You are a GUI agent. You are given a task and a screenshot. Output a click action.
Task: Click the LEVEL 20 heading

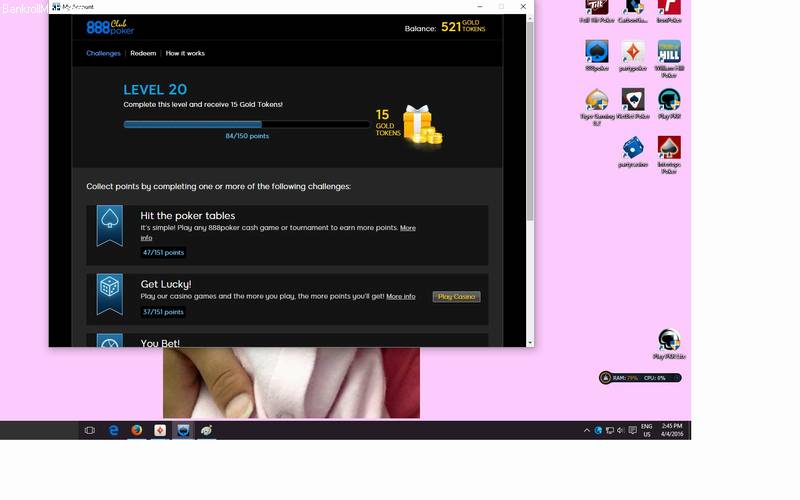coord(155,90)
